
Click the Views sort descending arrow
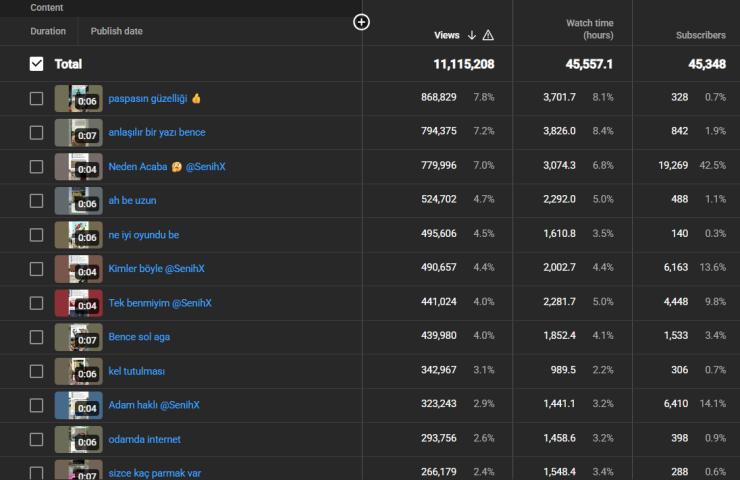click(472, 35)
